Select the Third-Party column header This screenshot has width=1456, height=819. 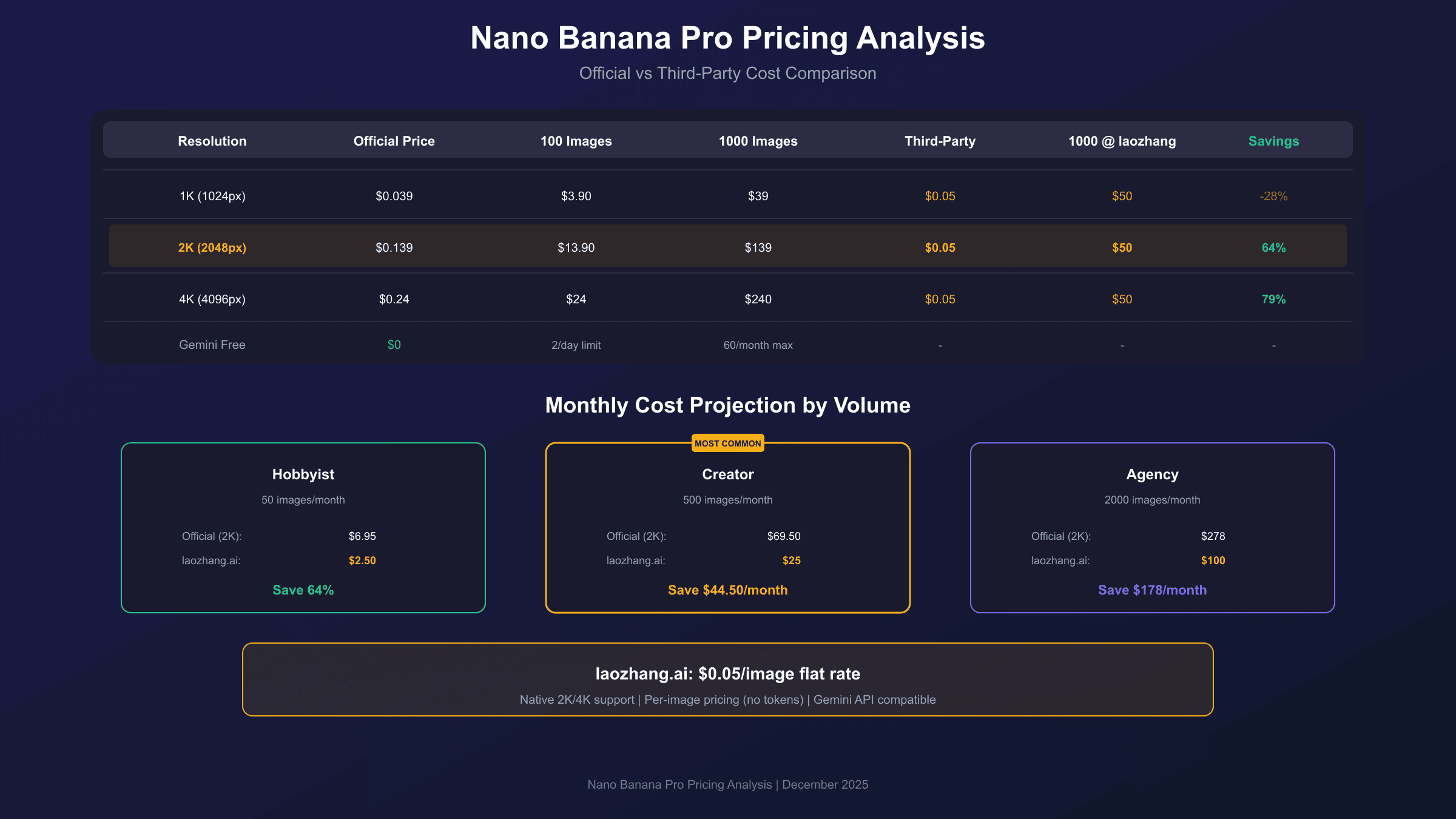click(x=940, y=141)
